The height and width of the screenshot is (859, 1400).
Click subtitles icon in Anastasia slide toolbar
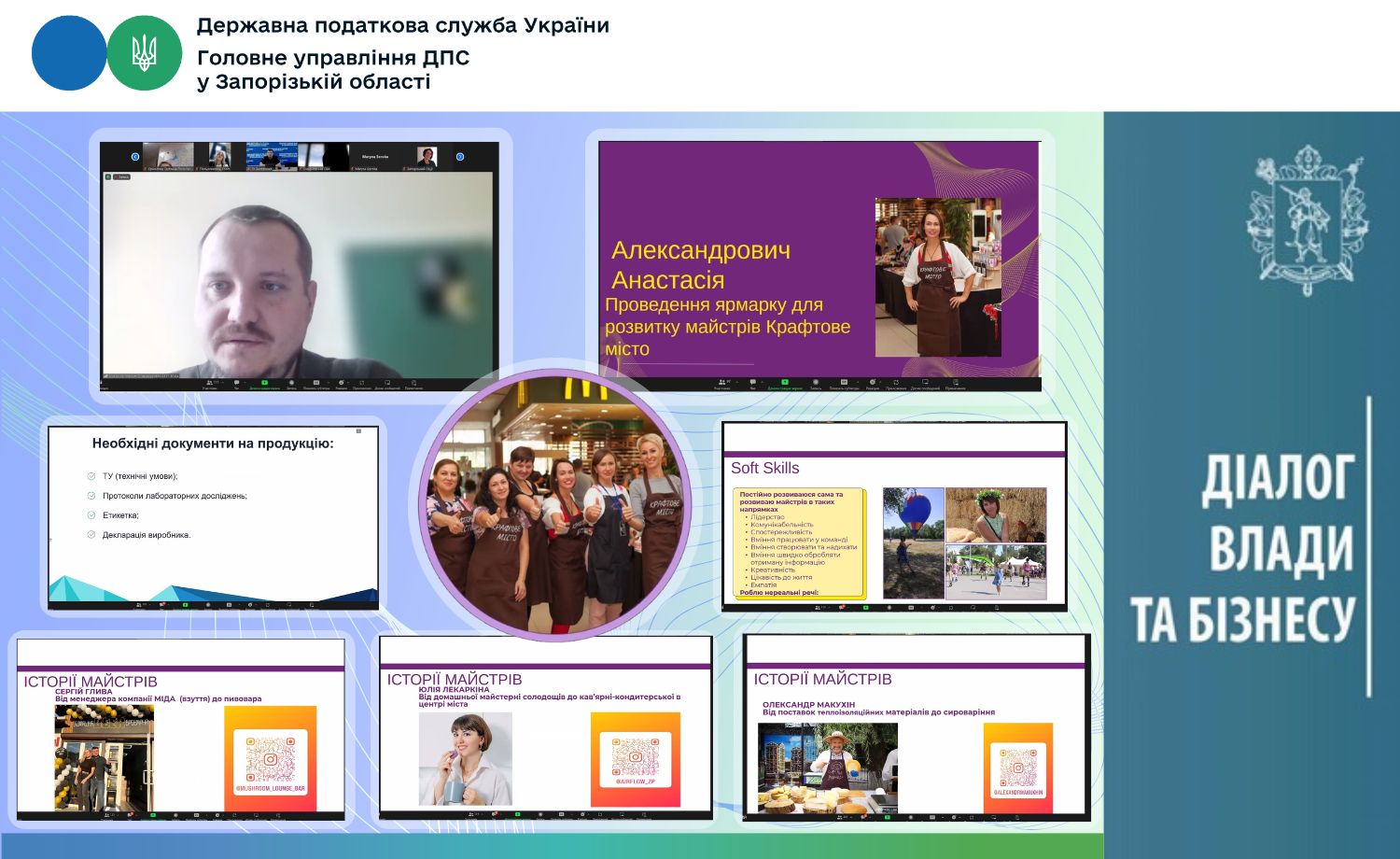tap(844, 382)
